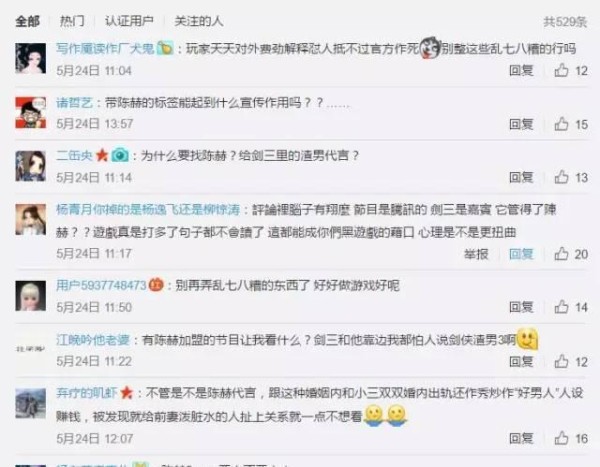600x467 pixels.
Task: Click the camera badge next to 二缶央
Action: 120,155
